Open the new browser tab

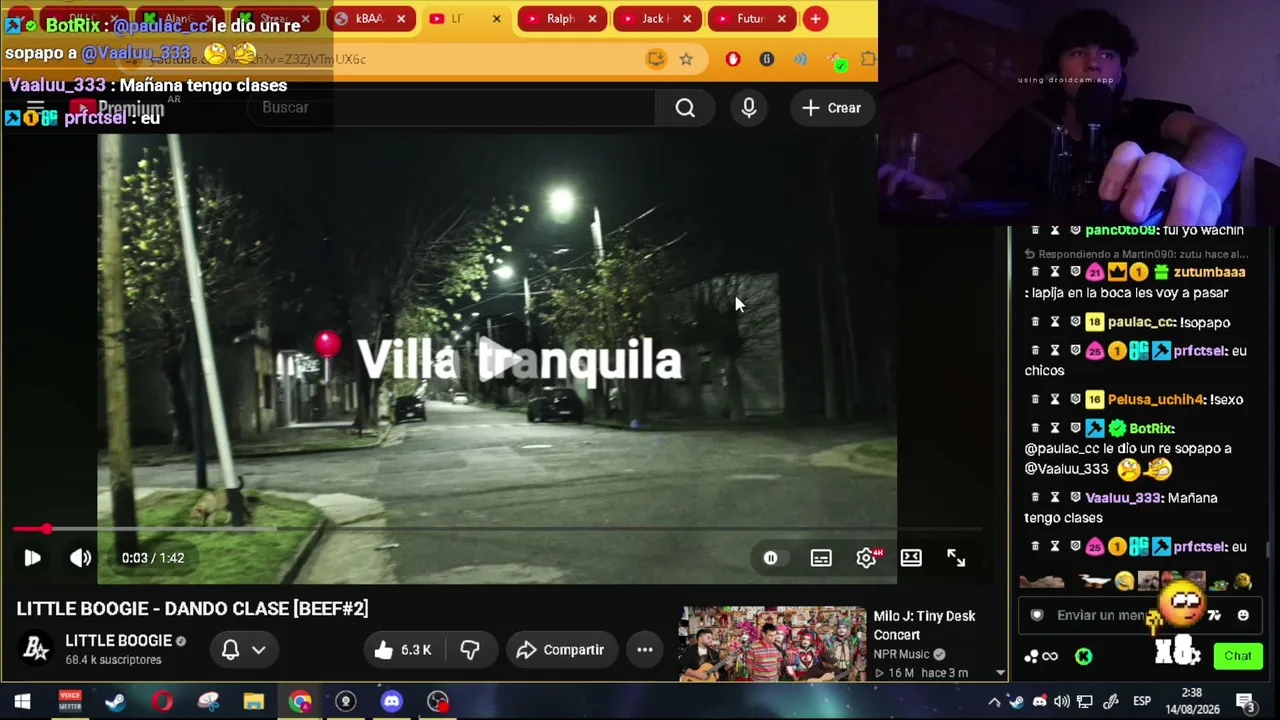pyautogui.click(x=816, y=19)
